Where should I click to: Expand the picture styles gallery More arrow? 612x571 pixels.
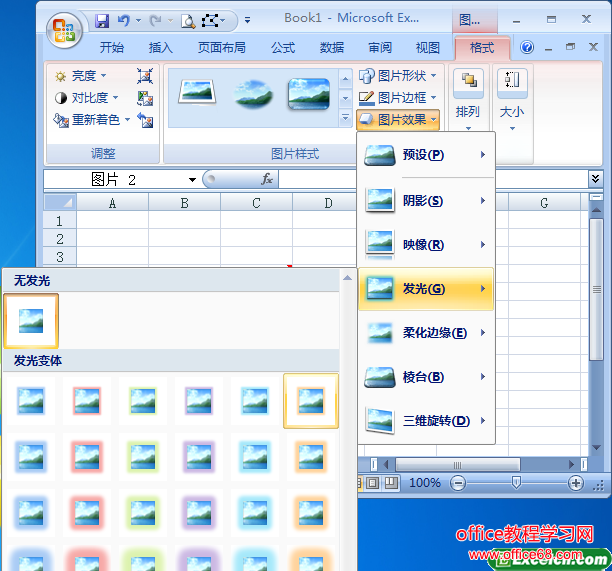[x=345, y=117]
